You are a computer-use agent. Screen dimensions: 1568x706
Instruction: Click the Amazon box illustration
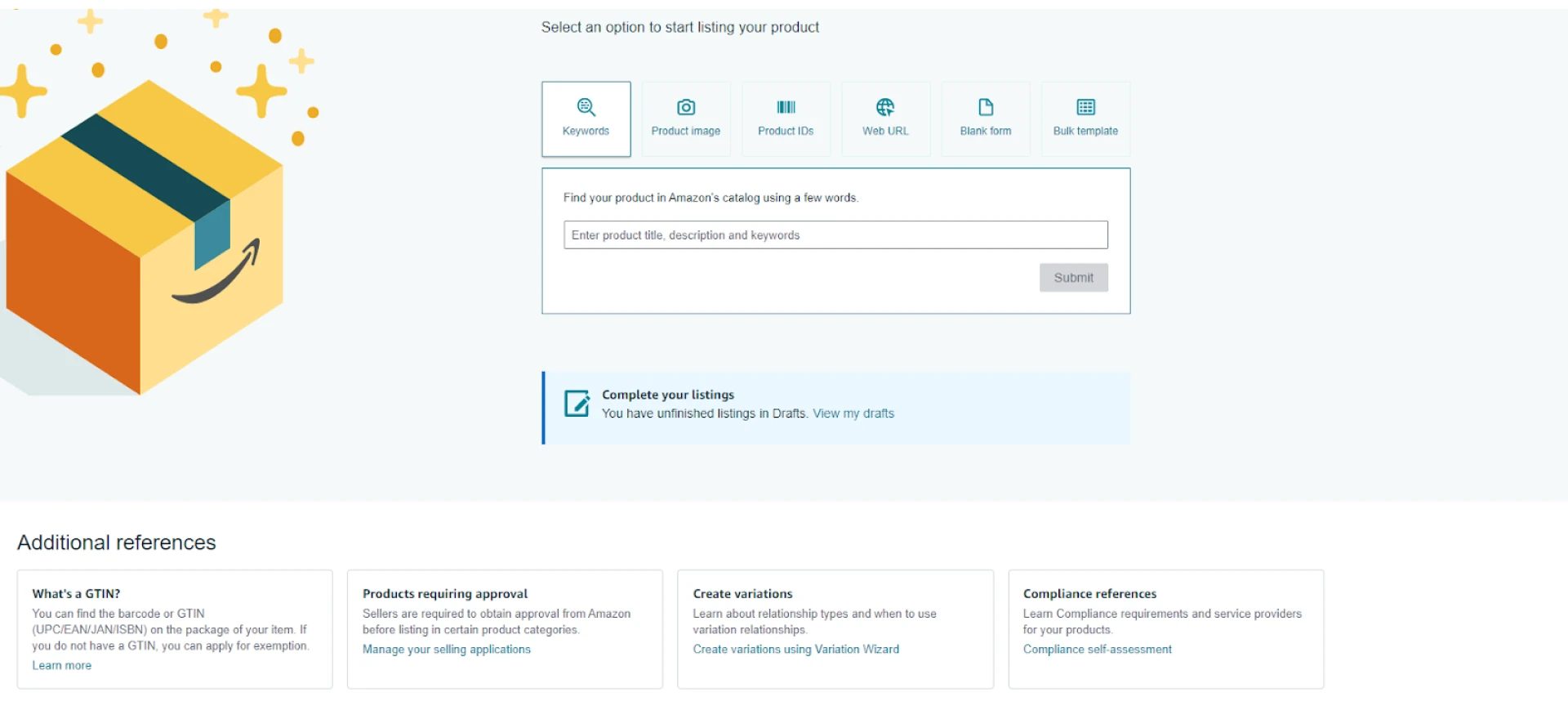145,237
